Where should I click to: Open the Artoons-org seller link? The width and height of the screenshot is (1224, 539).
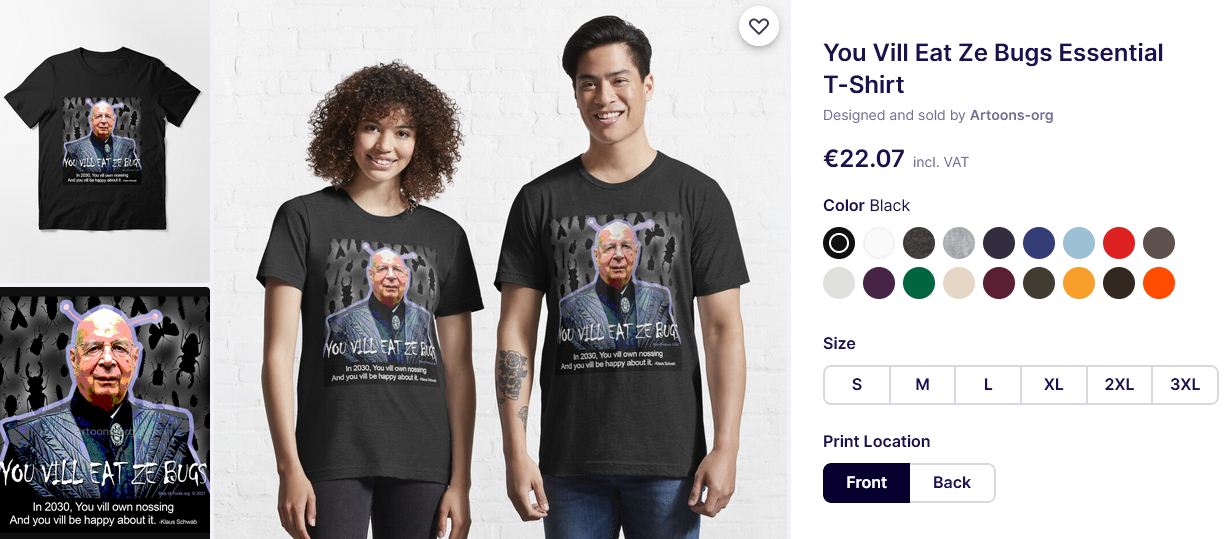tap(1011, 115)
